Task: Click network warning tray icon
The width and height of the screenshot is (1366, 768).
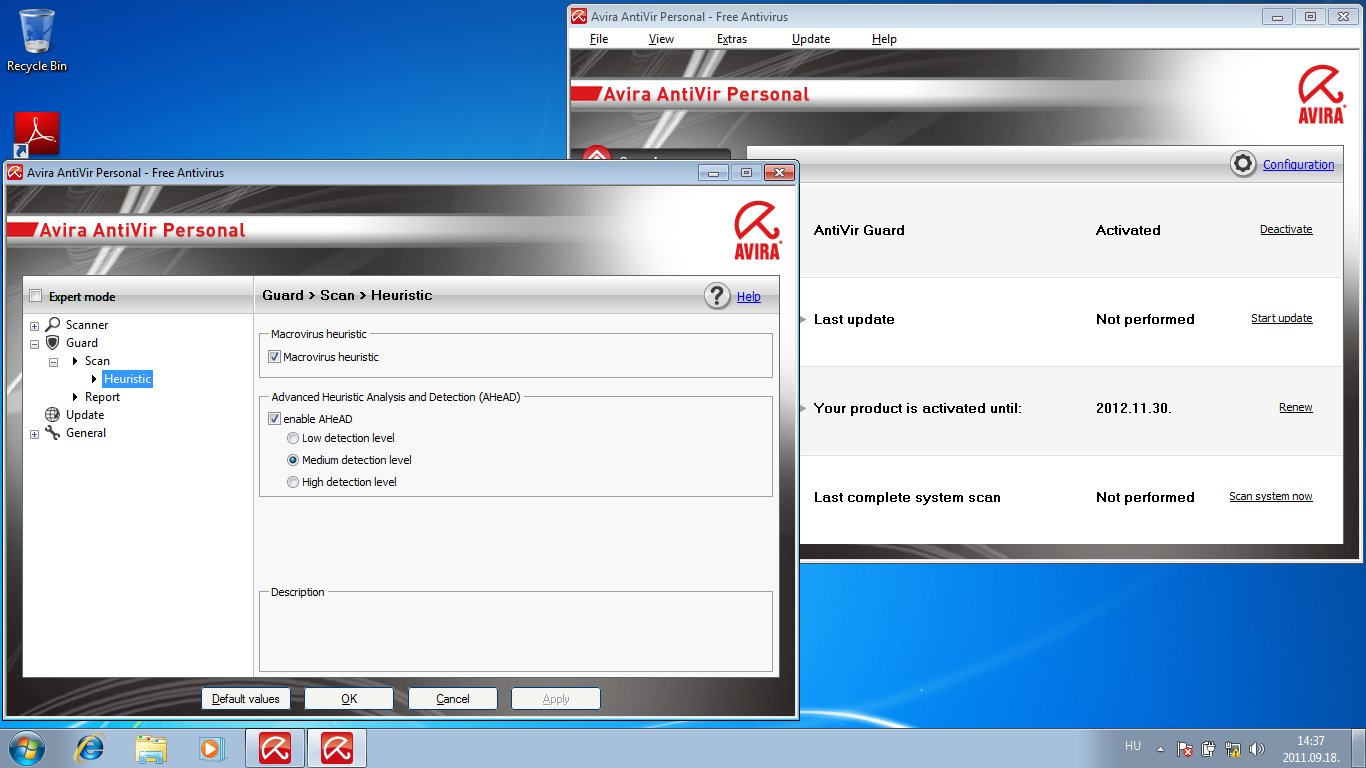Action: [x=1233, y=748]
